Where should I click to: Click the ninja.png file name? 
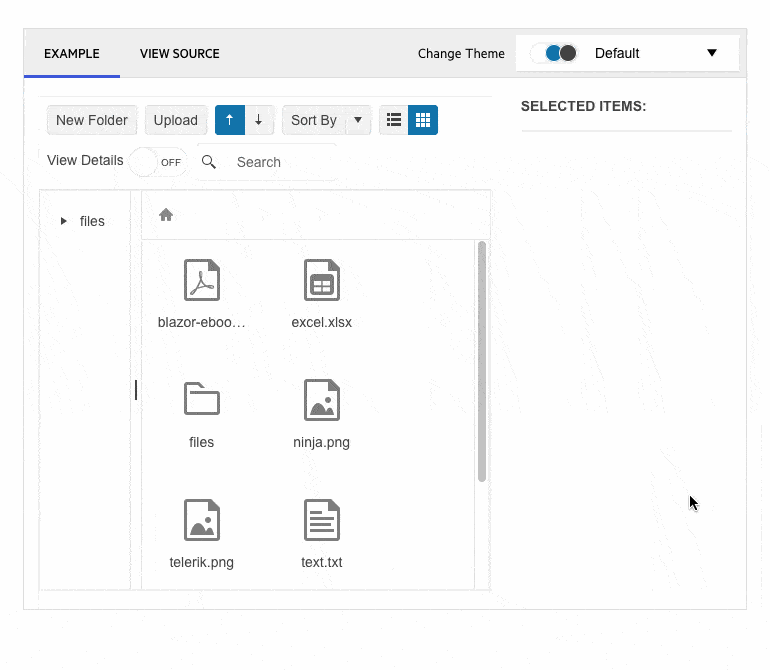tap(322, 442)
